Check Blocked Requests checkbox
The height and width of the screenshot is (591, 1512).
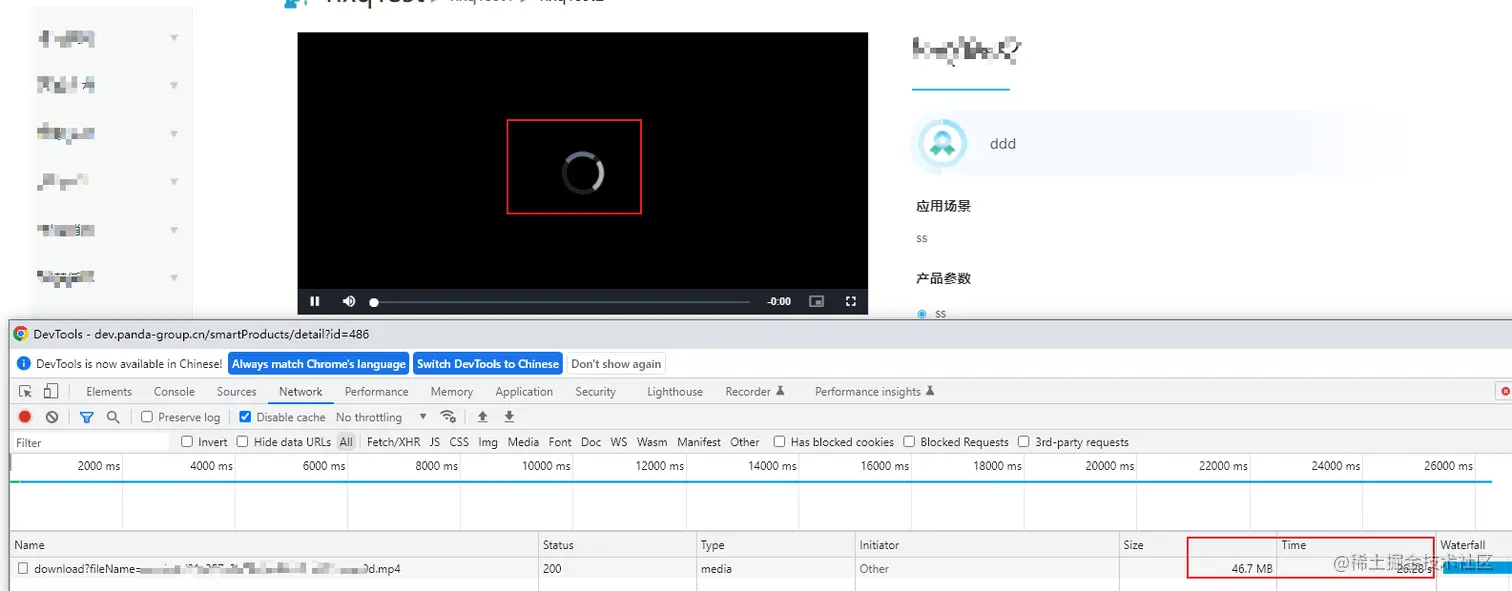[910, 442]
